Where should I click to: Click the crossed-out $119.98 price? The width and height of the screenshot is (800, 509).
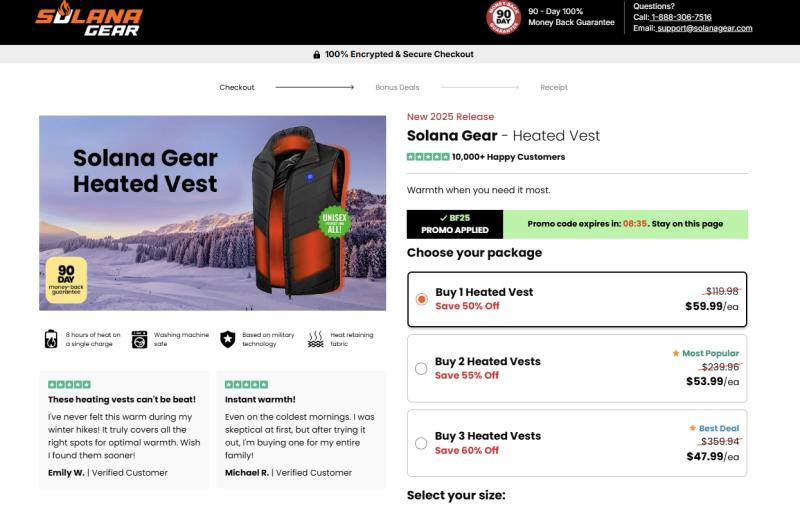[x=721, y=291]
